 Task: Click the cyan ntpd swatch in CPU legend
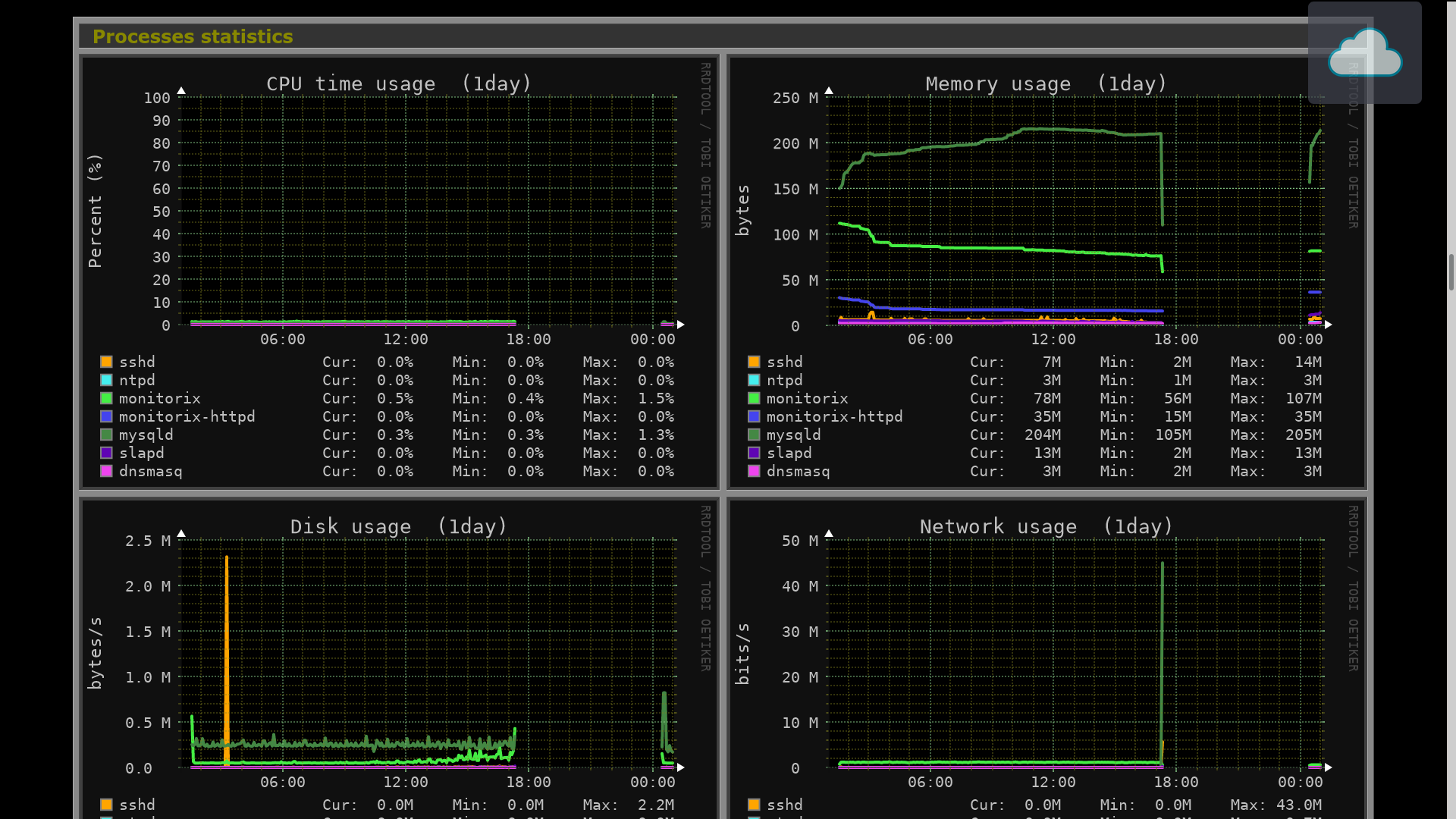[x=106, y=380]
